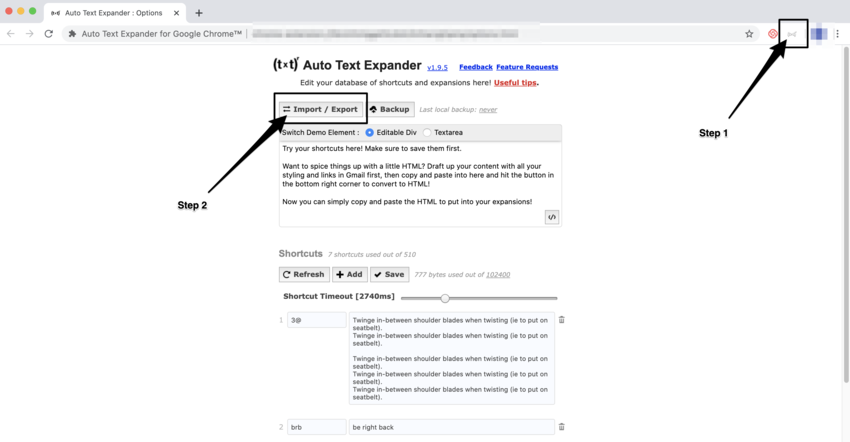850x442 pixels.
Task: Open the Chrome three-dot menu
Action: pos(838,34)
